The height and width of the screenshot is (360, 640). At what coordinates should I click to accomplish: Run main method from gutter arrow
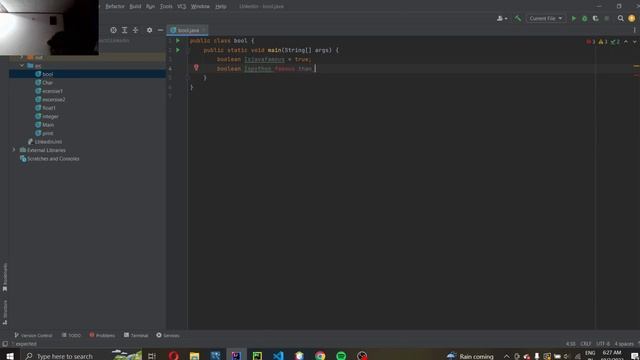click(x=178, y=50)
